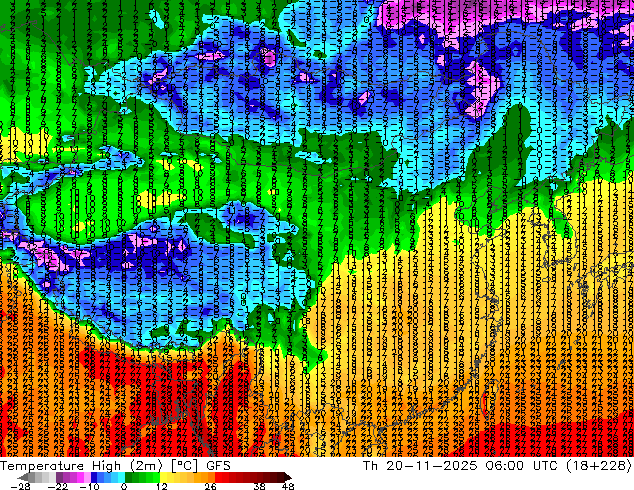The image size is (634, 490).
Task: Click the dark maroon right arrow end of legend
Action: 287,477
